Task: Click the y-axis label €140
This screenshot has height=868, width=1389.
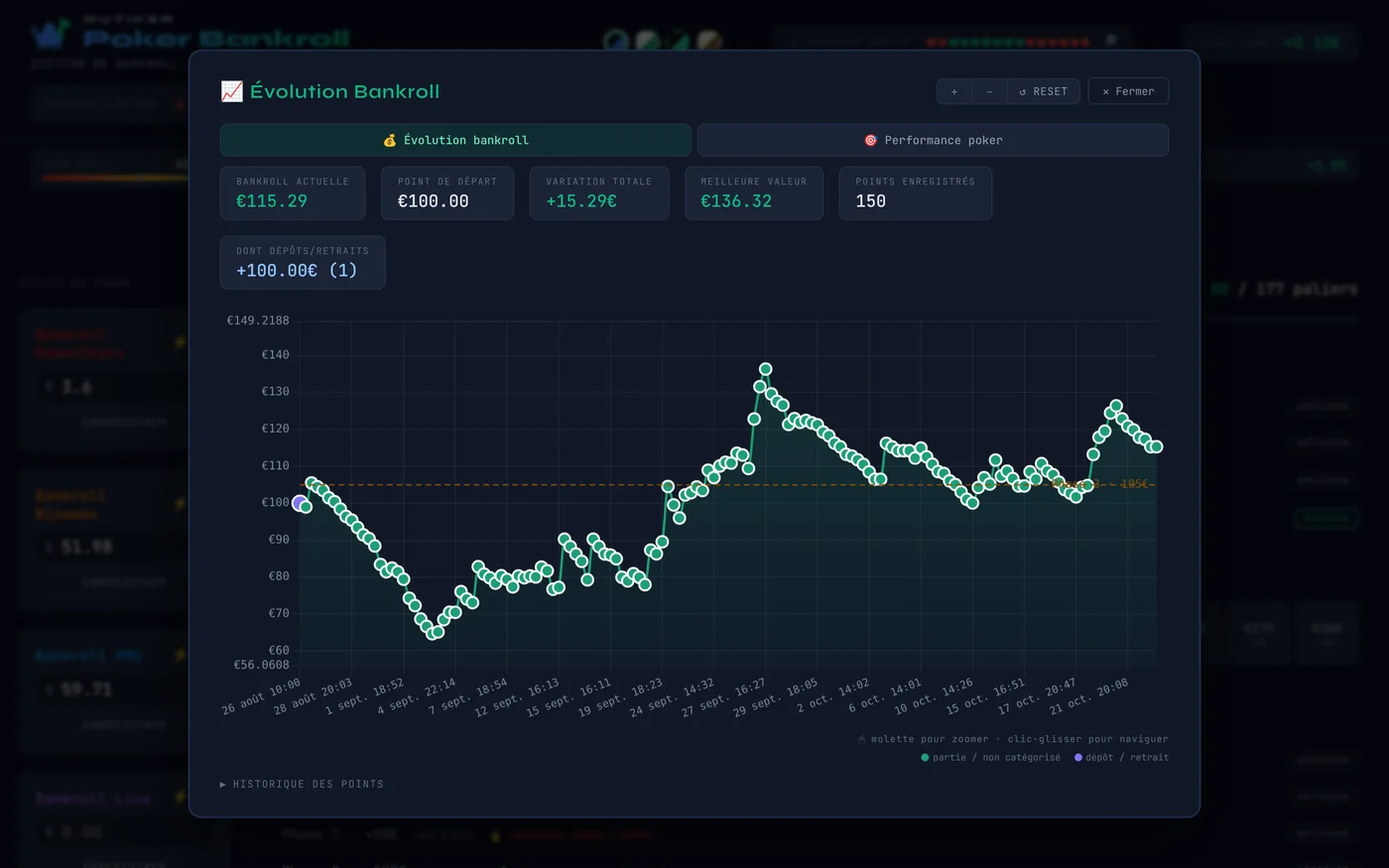Action: point(276,354)
